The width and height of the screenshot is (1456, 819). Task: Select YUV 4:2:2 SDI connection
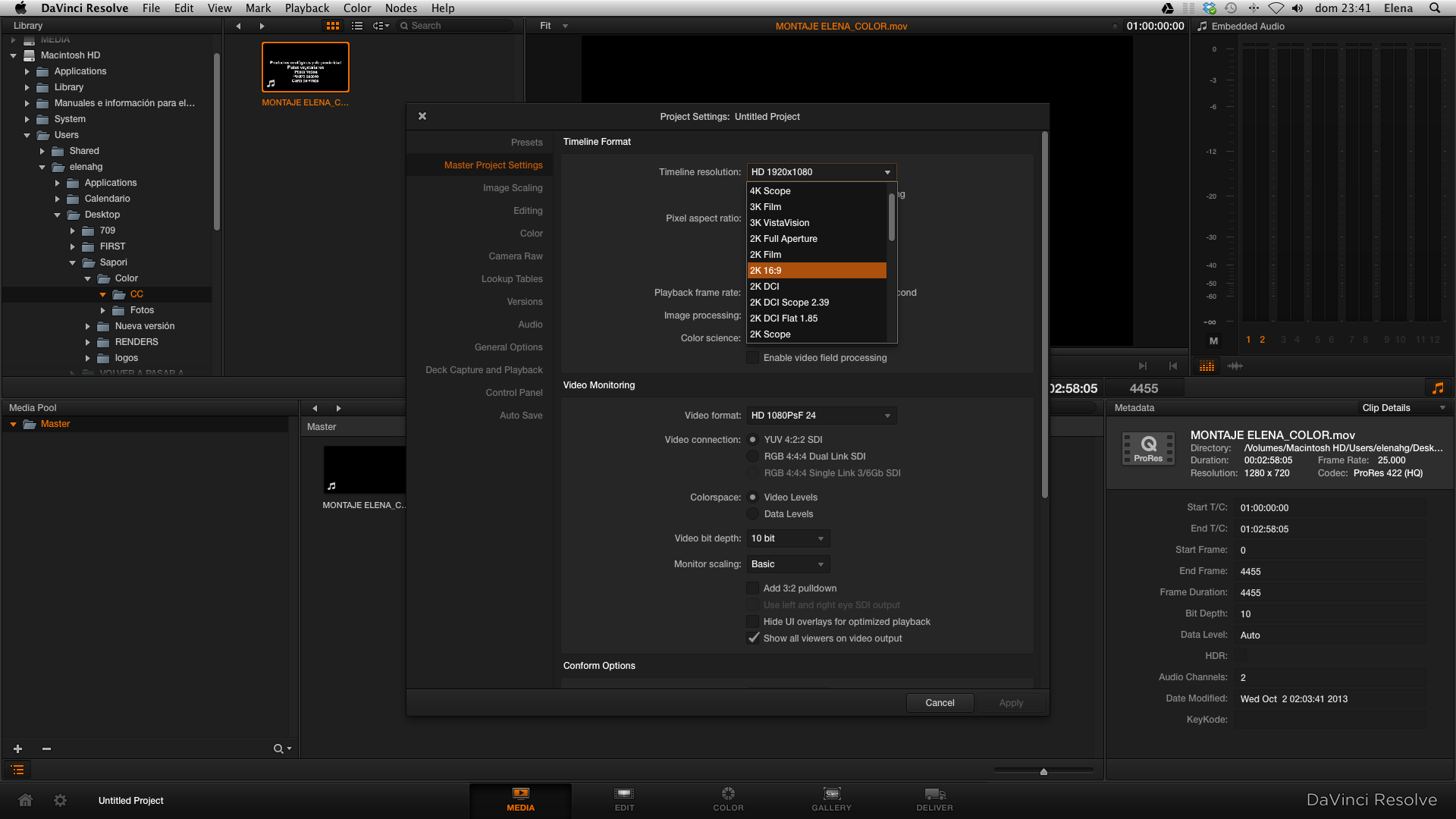point(753,440)
